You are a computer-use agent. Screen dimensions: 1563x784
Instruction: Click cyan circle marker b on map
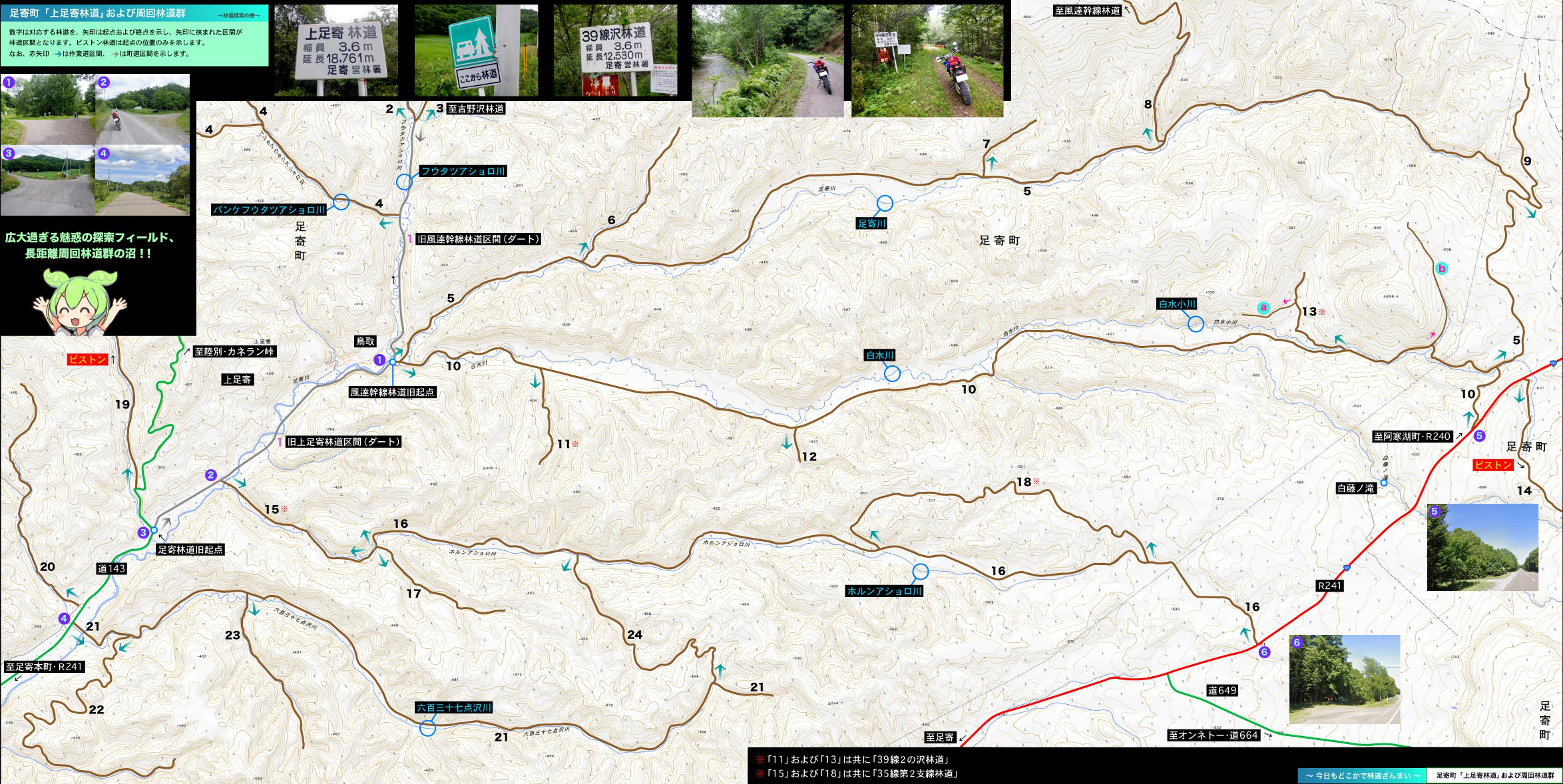(1441, 269)
